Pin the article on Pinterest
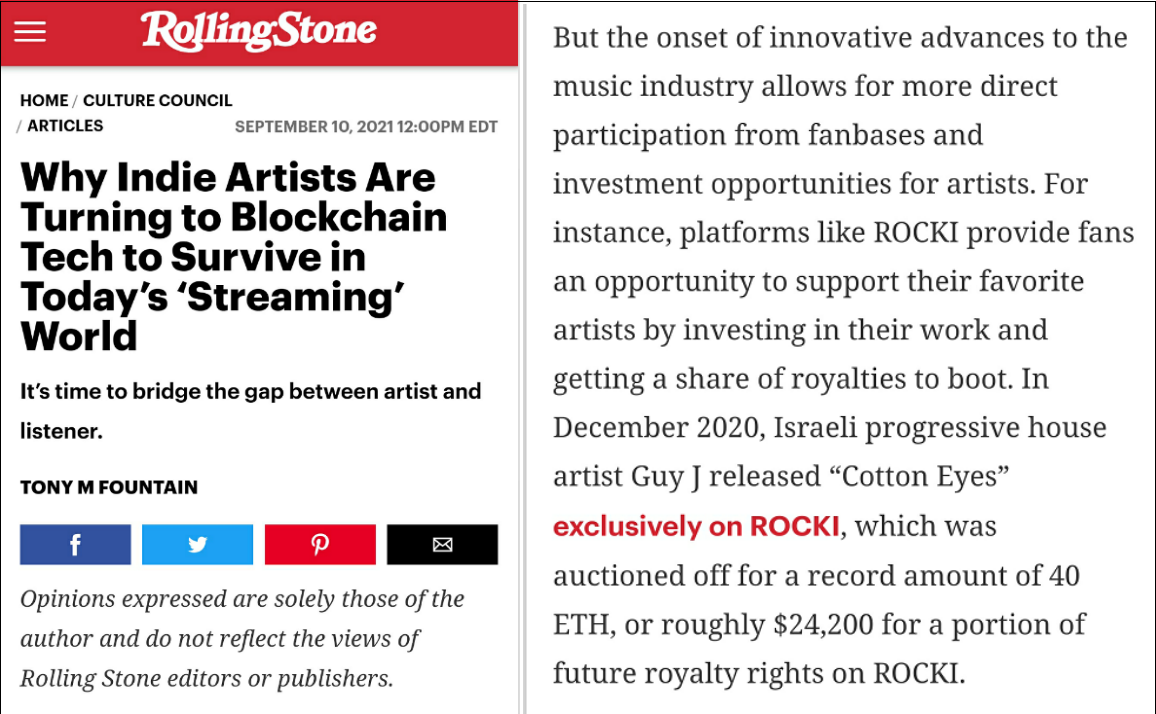Viewport: 1156px width, 714px height. pos(320,544)
